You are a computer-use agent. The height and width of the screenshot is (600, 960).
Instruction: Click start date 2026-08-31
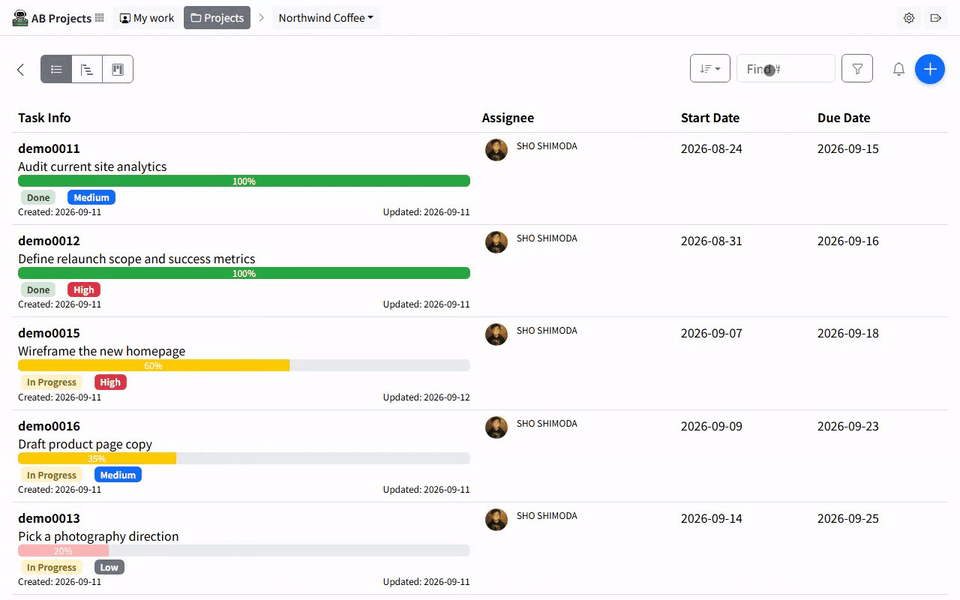[711, 241]
